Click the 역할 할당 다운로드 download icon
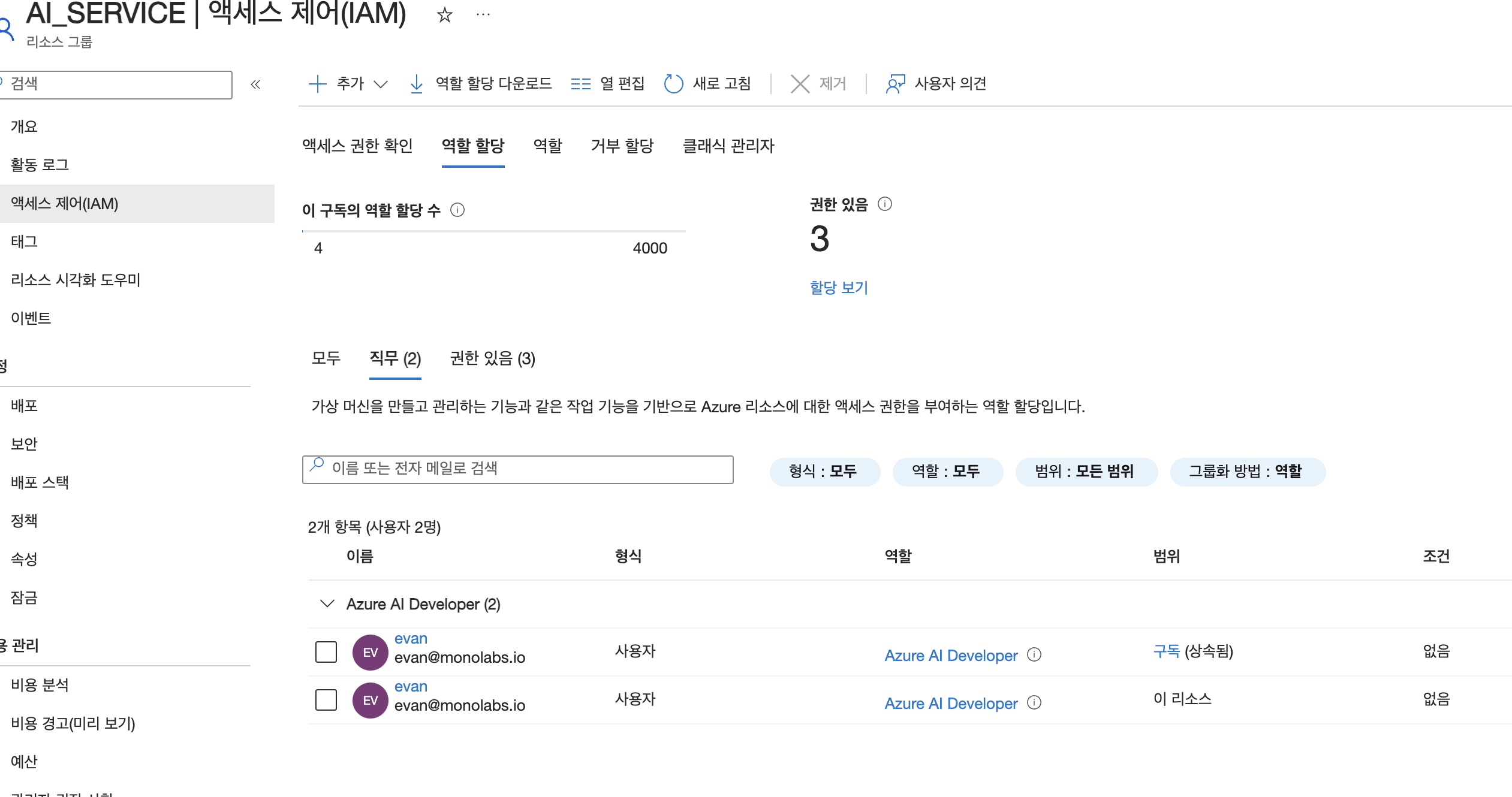Image resolution: width=1512 pixels, height=797 pixels. (x=416, y=84)
